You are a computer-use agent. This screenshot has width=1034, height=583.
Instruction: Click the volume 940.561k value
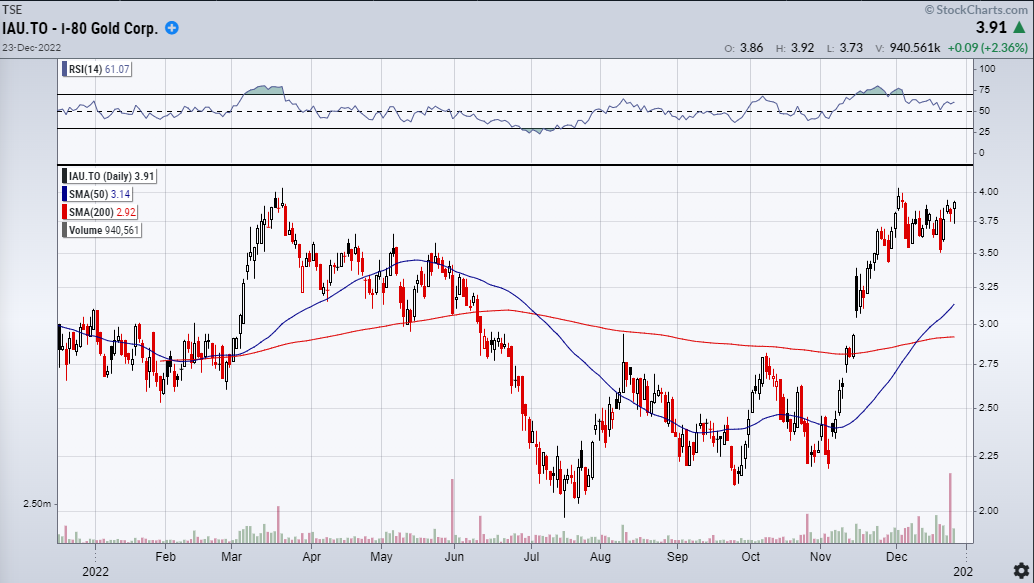coord(915,47)
